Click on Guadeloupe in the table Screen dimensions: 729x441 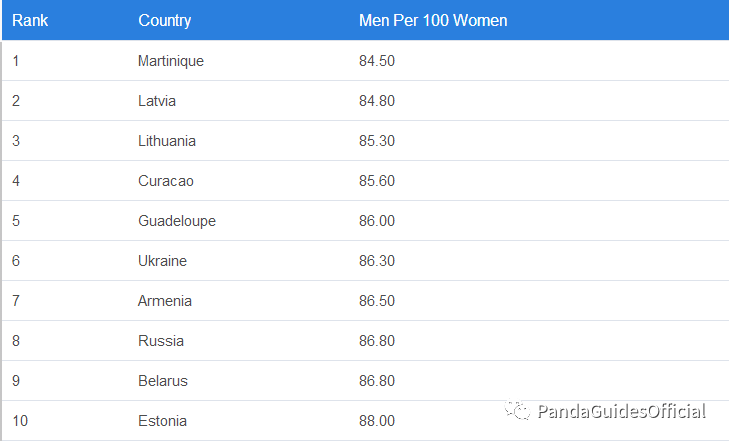click(x=177, y=221)
